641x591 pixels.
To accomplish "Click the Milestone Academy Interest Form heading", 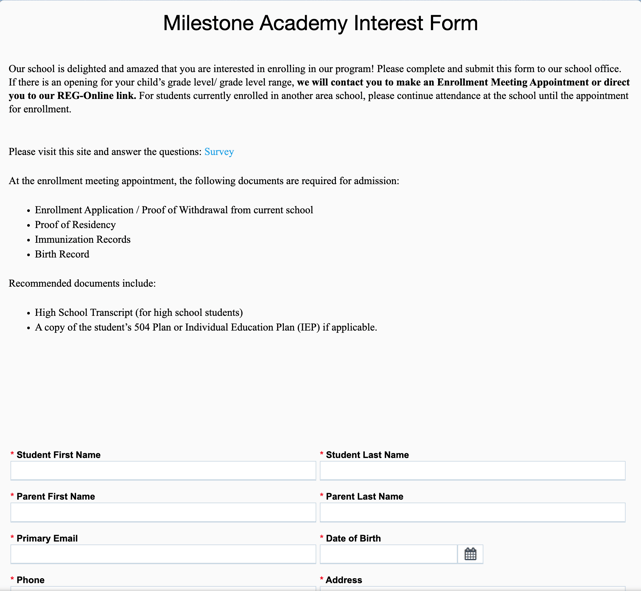I will (320, 23).
